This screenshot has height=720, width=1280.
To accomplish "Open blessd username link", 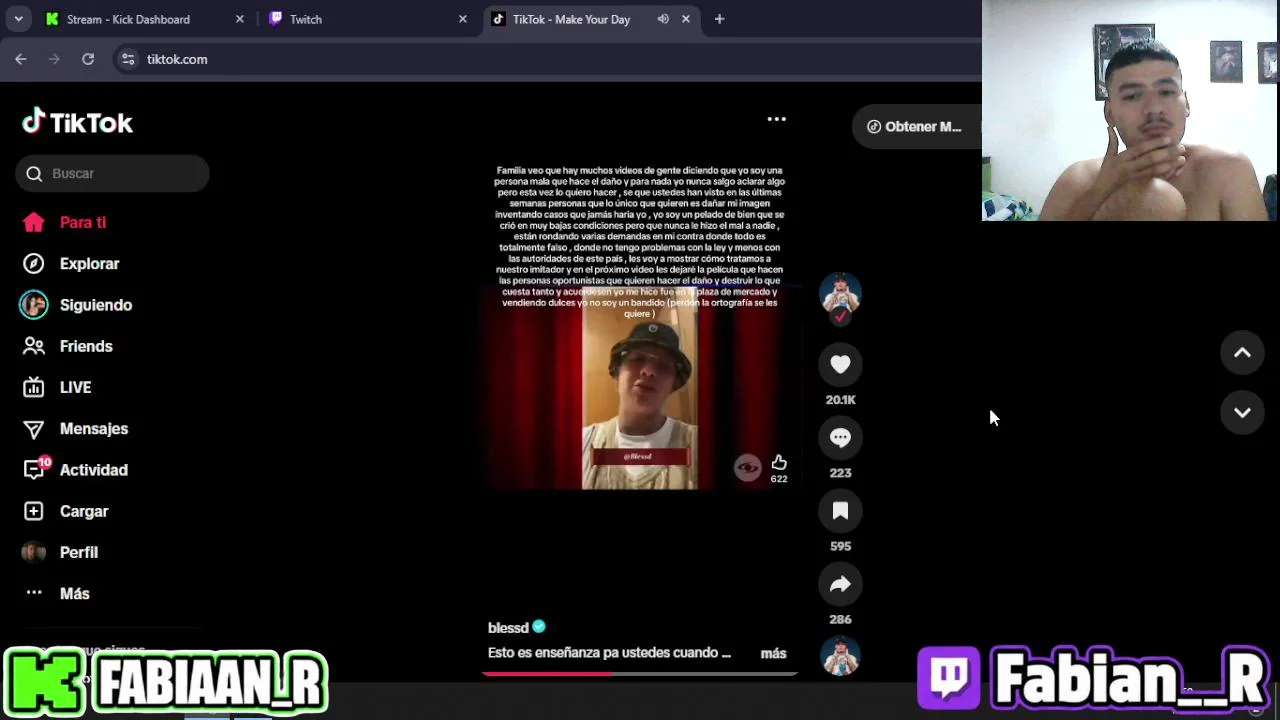I will click(x=508, y=628).
